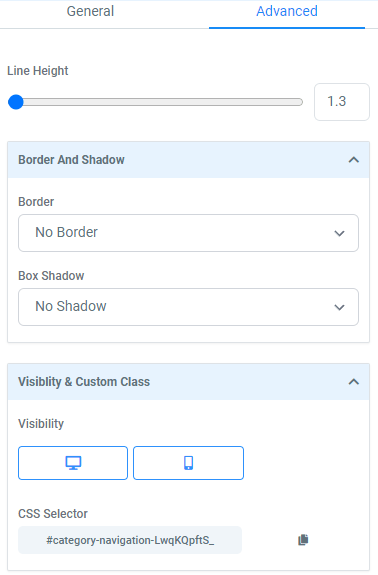The image size is (378, 575).
Task: Click the arrow on Box Shadow dropdown
Action: (x=340, y=307)
